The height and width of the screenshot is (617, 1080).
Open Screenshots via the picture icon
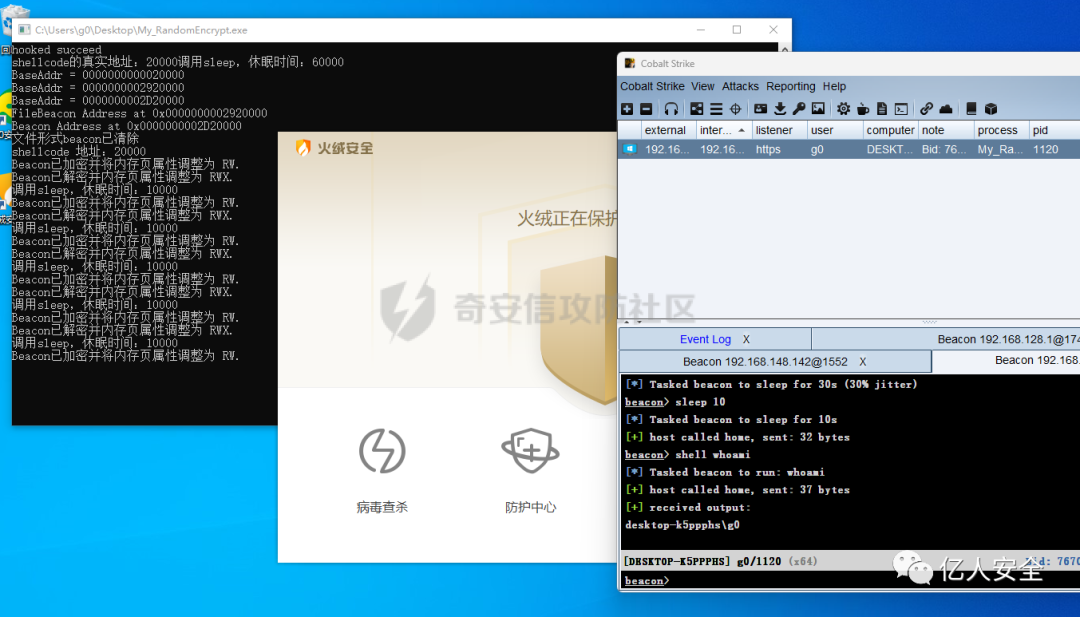pyautogui.click(x=818, y=109)
